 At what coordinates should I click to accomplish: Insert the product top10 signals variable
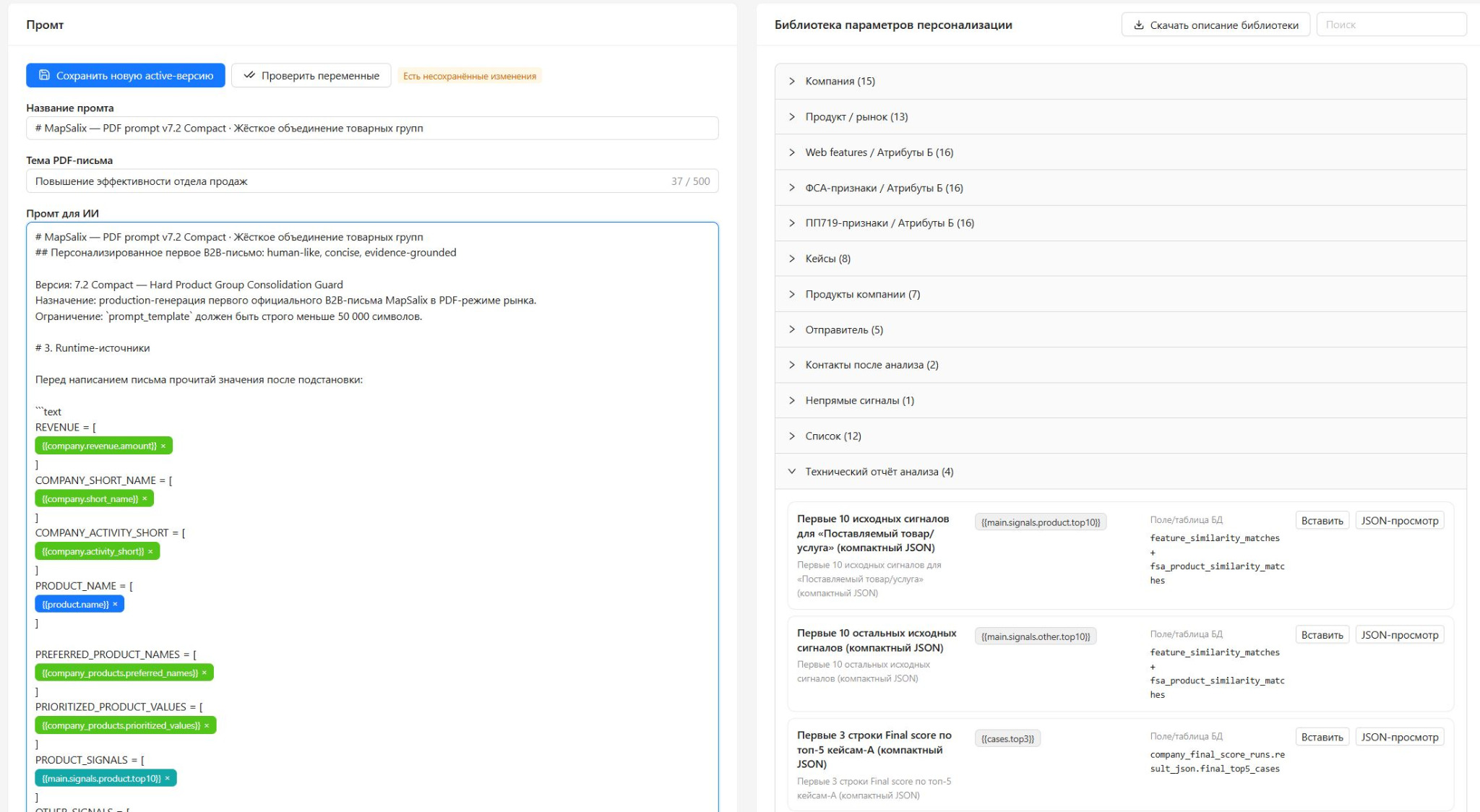point(1322,520)
